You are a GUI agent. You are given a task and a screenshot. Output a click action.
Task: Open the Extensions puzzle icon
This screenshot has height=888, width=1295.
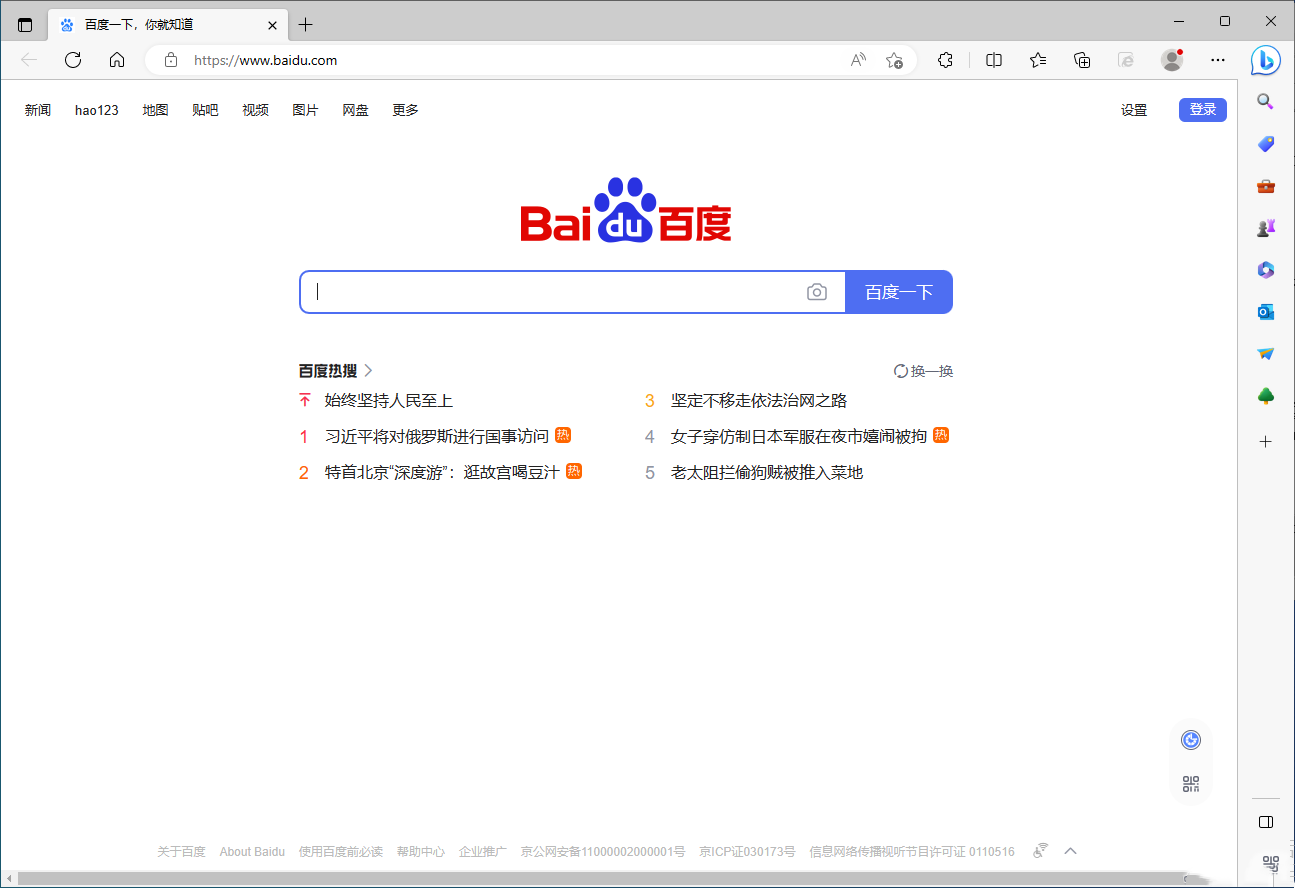click(x=945, y=60)
